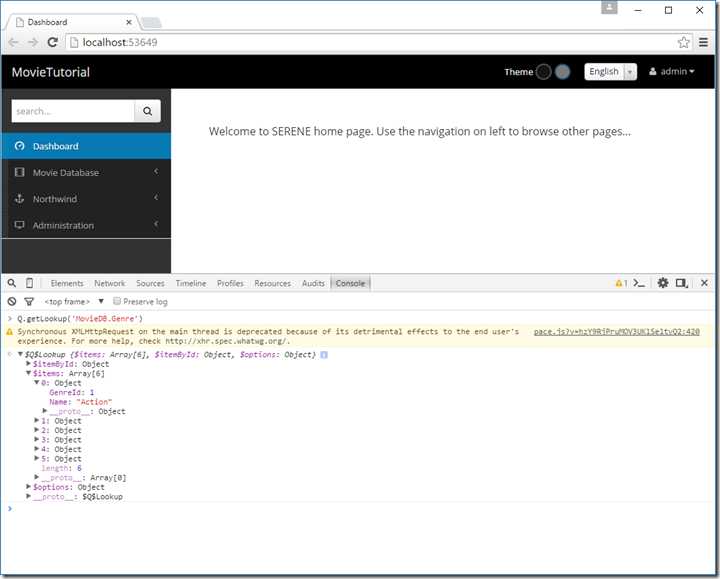Switch to the Audits tab
Viewport: 720px width, 579px height.
[x=313, y=283]
